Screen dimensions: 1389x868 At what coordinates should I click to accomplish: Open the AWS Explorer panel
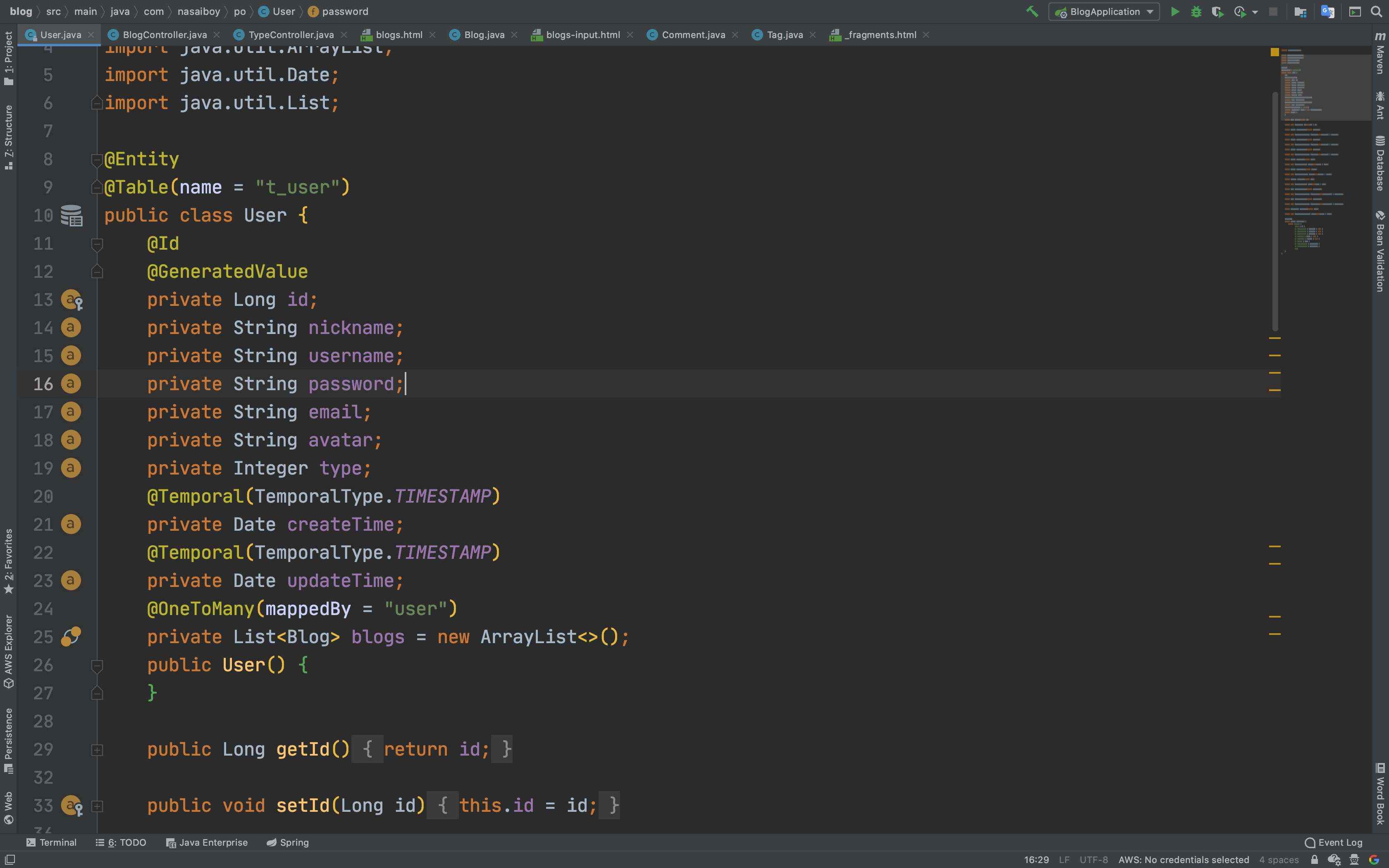pos(9,651)
